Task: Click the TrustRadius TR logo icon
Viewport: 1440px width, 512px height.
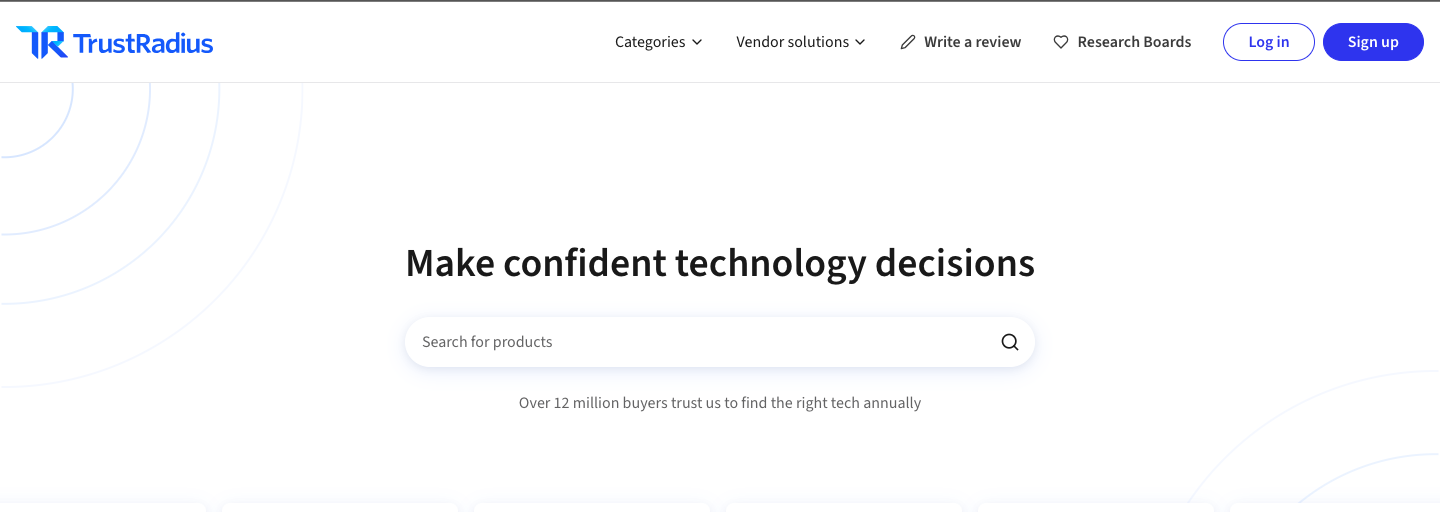Action: (x=42, y=42)
